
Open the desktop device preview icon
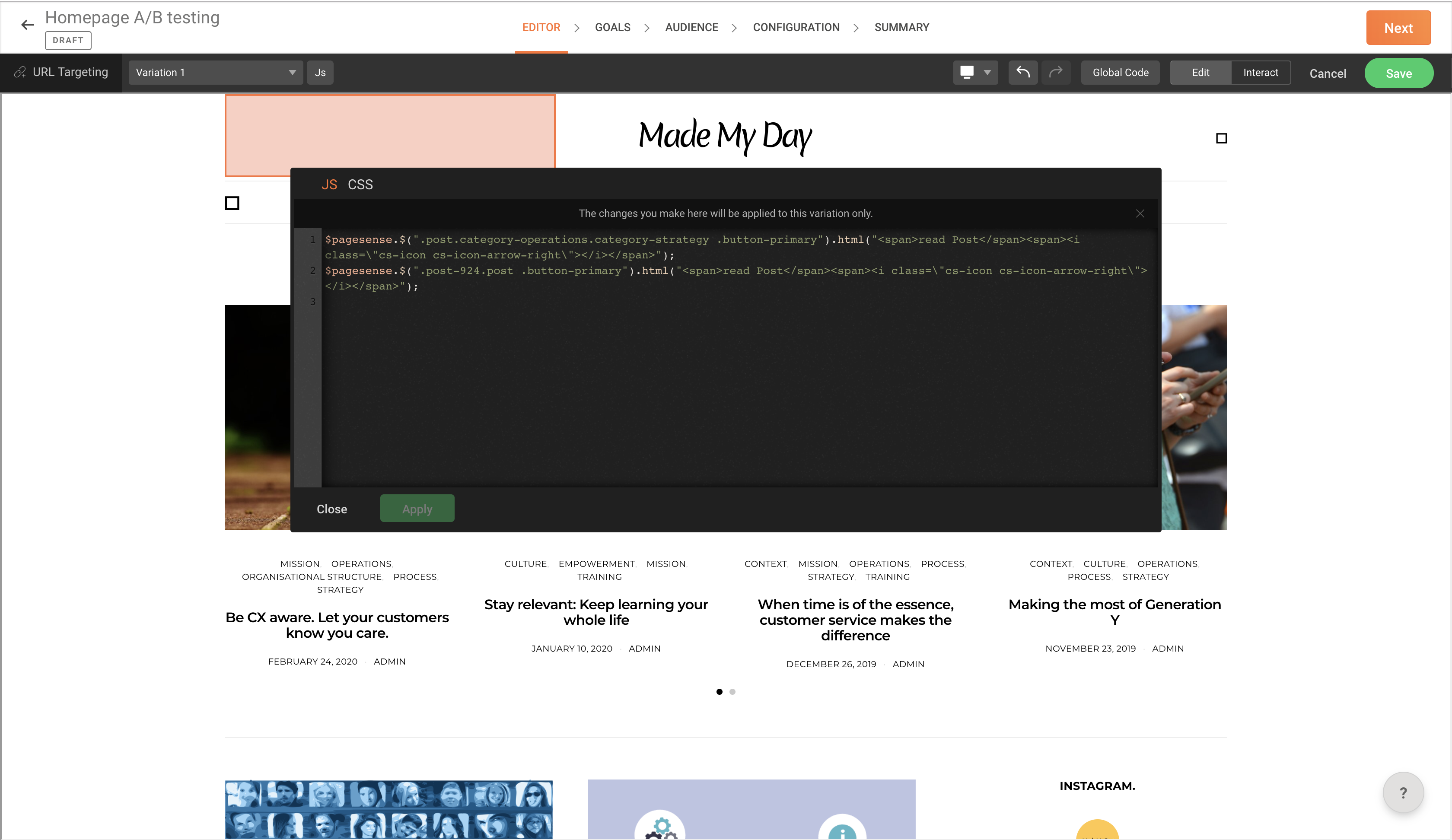pos(967,73)
